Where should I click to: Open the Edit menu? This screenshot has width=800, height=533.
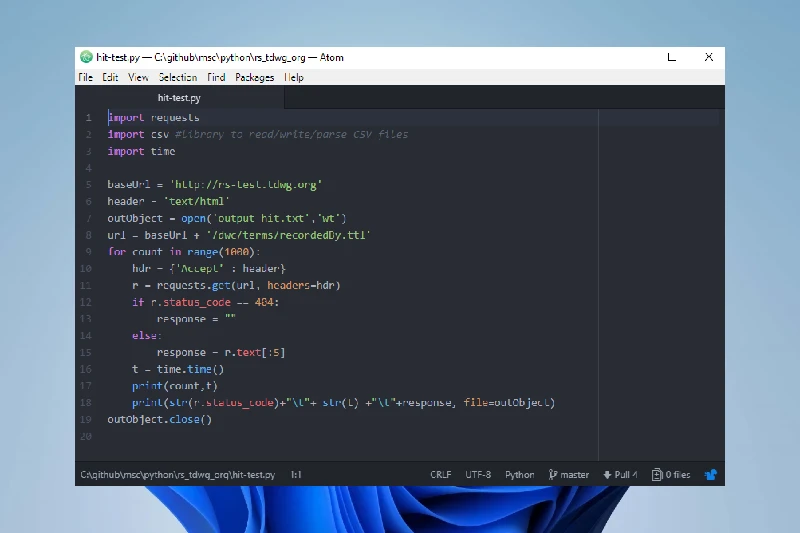(x=110, y=77)
